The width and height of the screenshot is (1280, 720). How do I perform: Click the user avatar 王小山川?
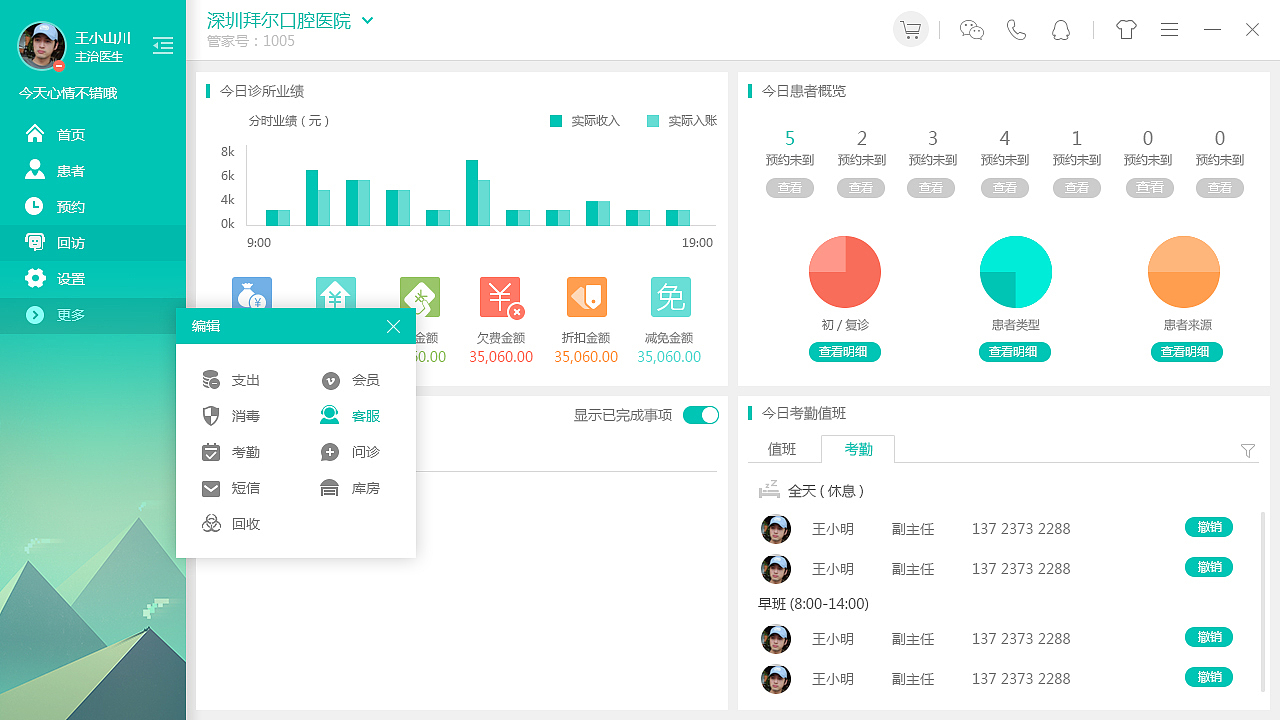point(42,45)
